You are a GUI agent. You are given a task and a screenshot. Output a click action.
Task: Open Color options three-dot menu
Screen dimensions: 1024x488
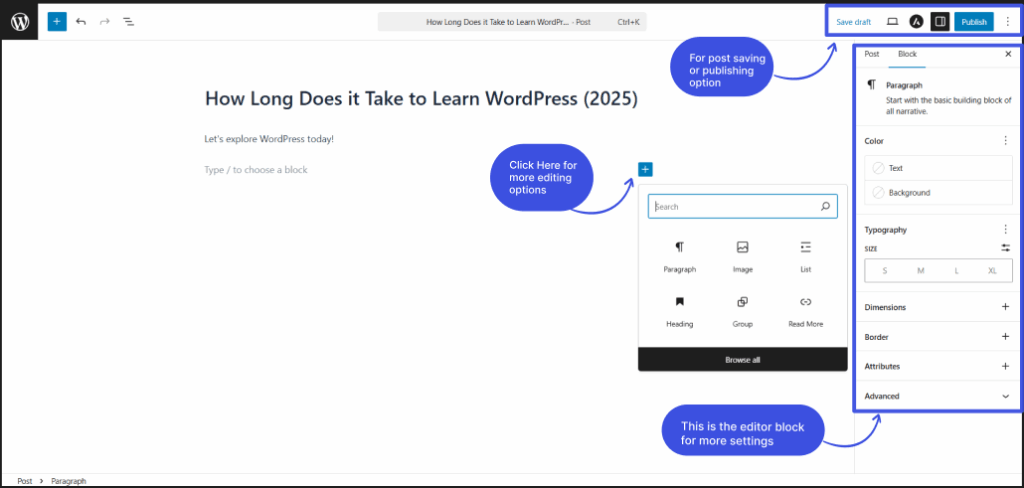point(1005,140)
